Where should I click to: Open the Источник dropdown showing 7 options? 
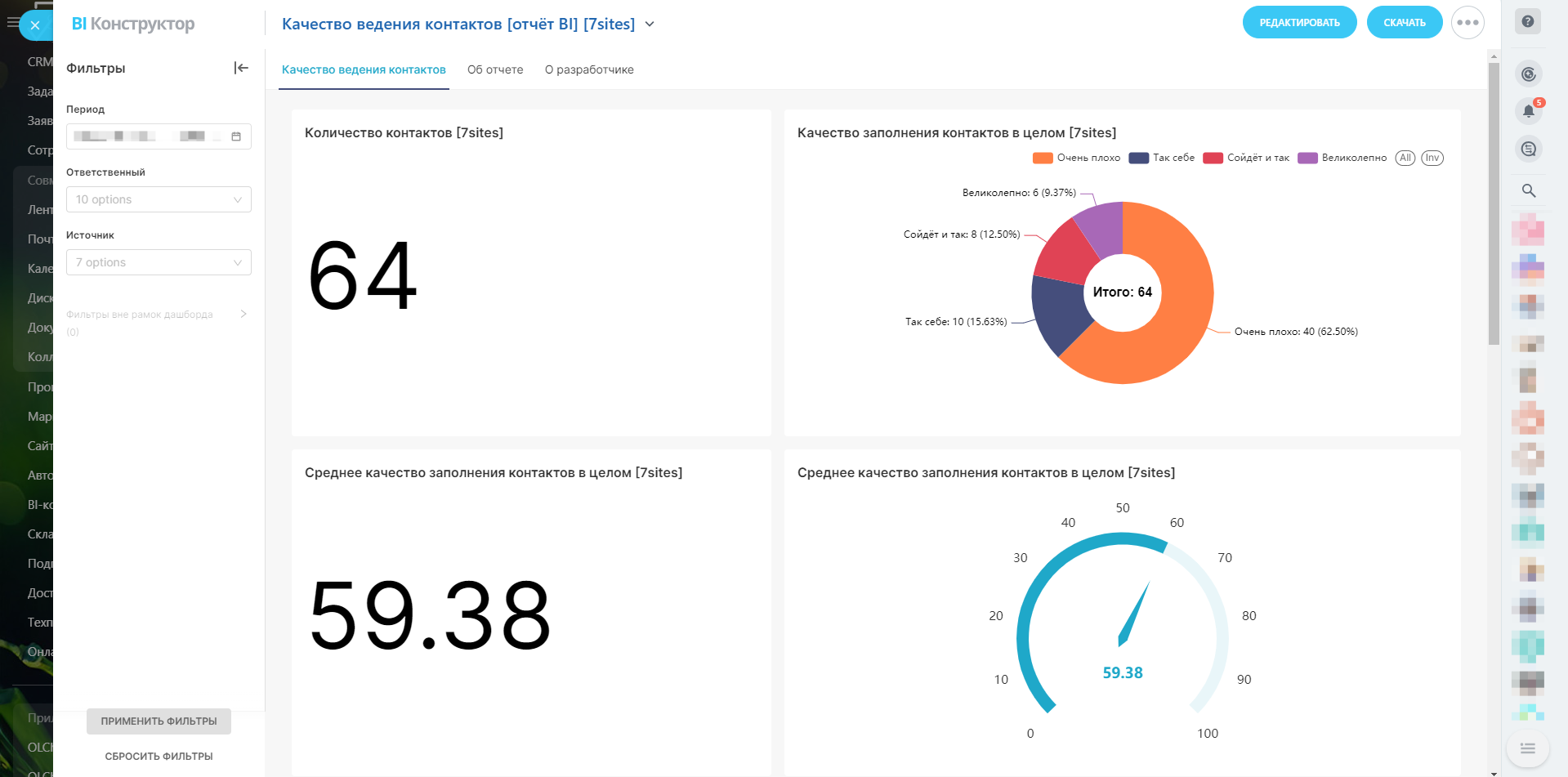click(x=159, y=262)
